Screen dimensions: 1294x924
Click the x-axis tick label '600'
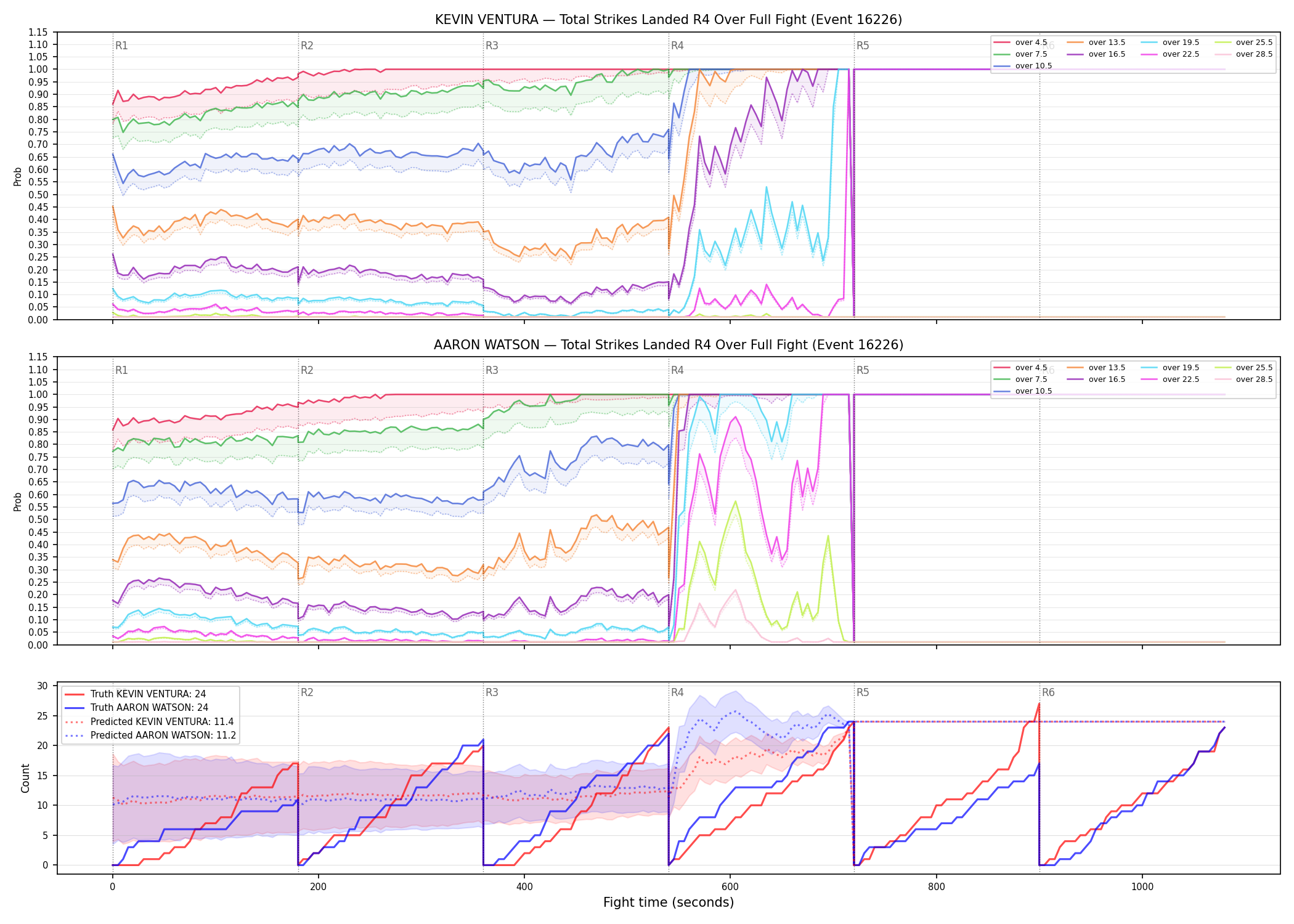[730, 887]
